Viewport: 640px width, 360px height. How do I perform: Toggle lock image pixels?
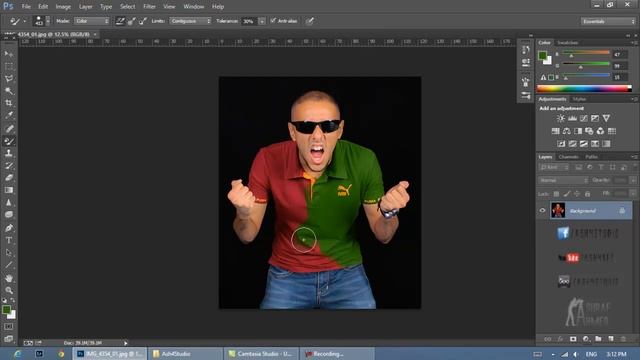click(567, 194)
